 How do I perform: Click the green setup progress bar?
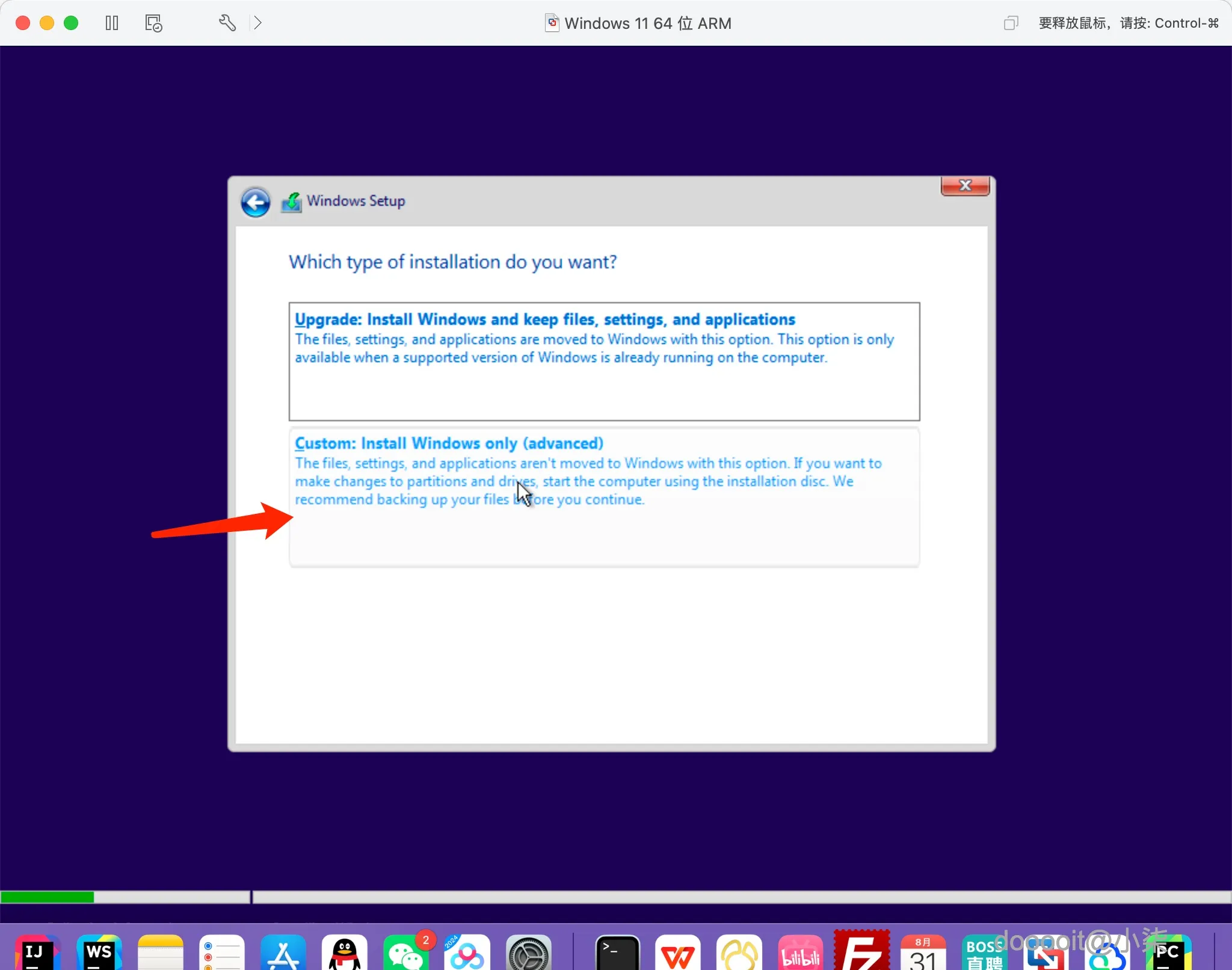pyautogui.click(x=47, y=897)
